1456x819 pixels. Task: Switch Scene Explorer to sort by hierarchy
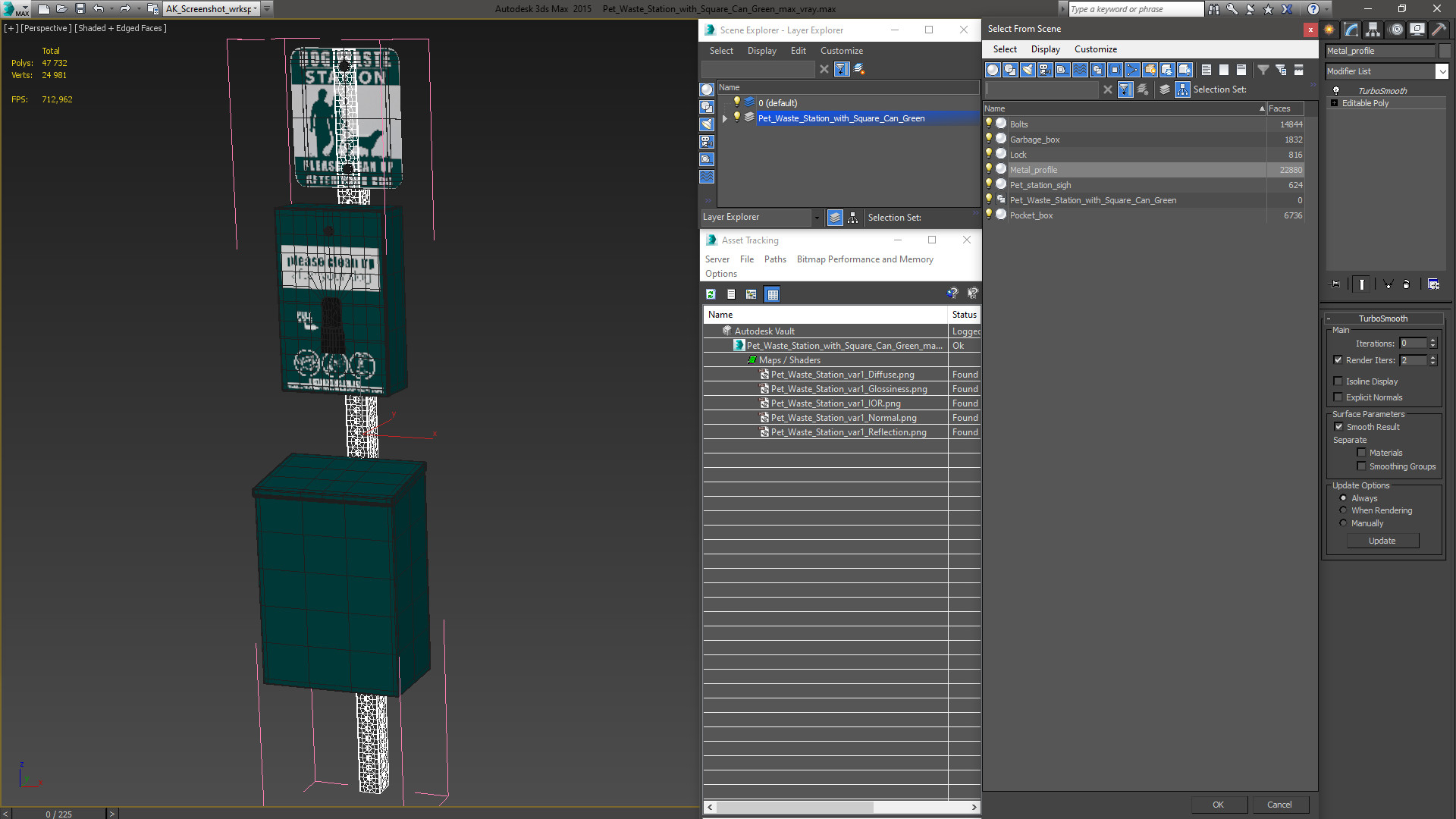click(x=853, y=218)
